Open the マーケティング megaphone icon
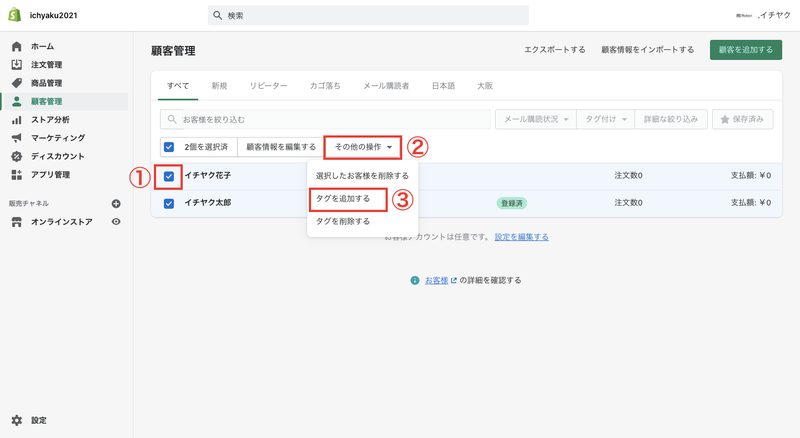Image resolution: width=800 pixels, height=438 pixels. click(x=17, y=138)
